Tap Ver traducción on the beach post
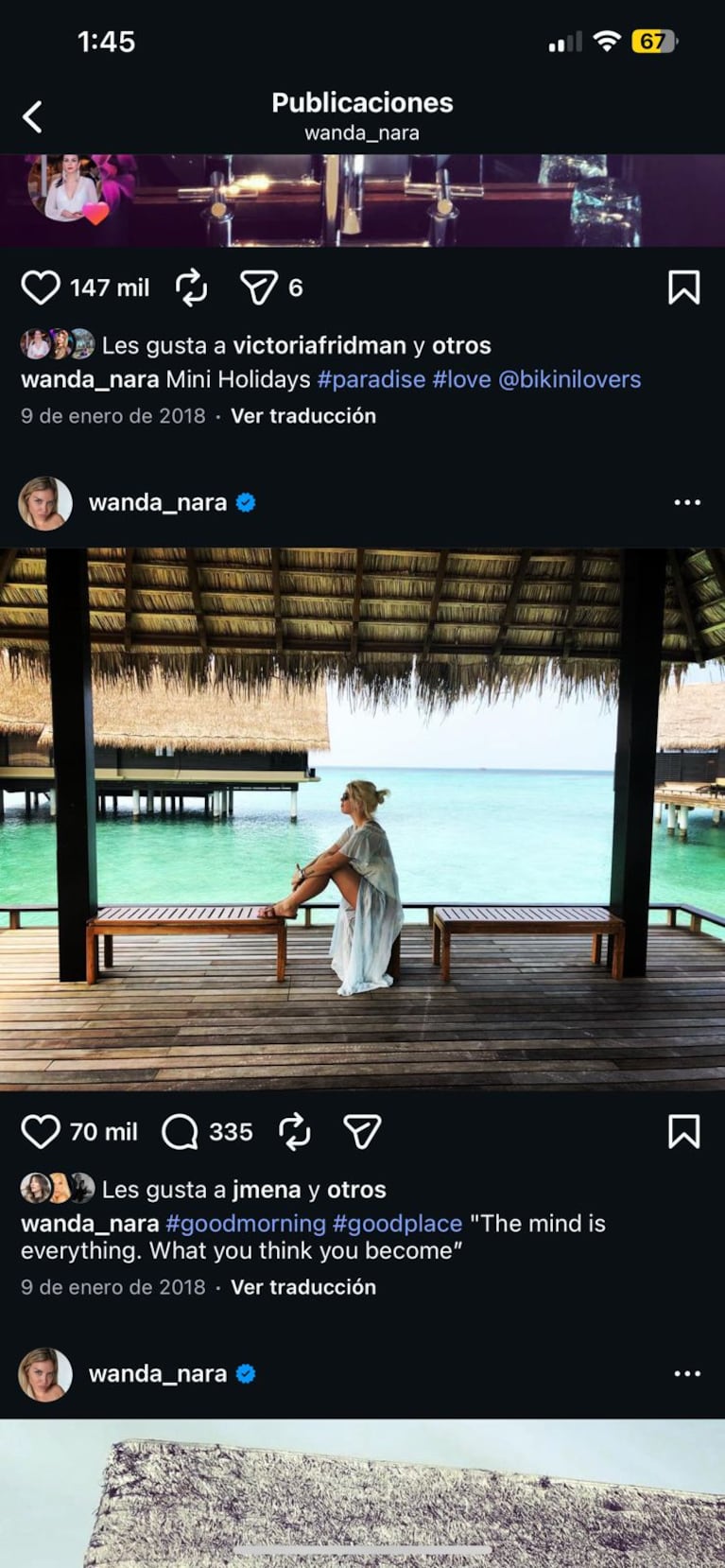 click(302, 1286)
